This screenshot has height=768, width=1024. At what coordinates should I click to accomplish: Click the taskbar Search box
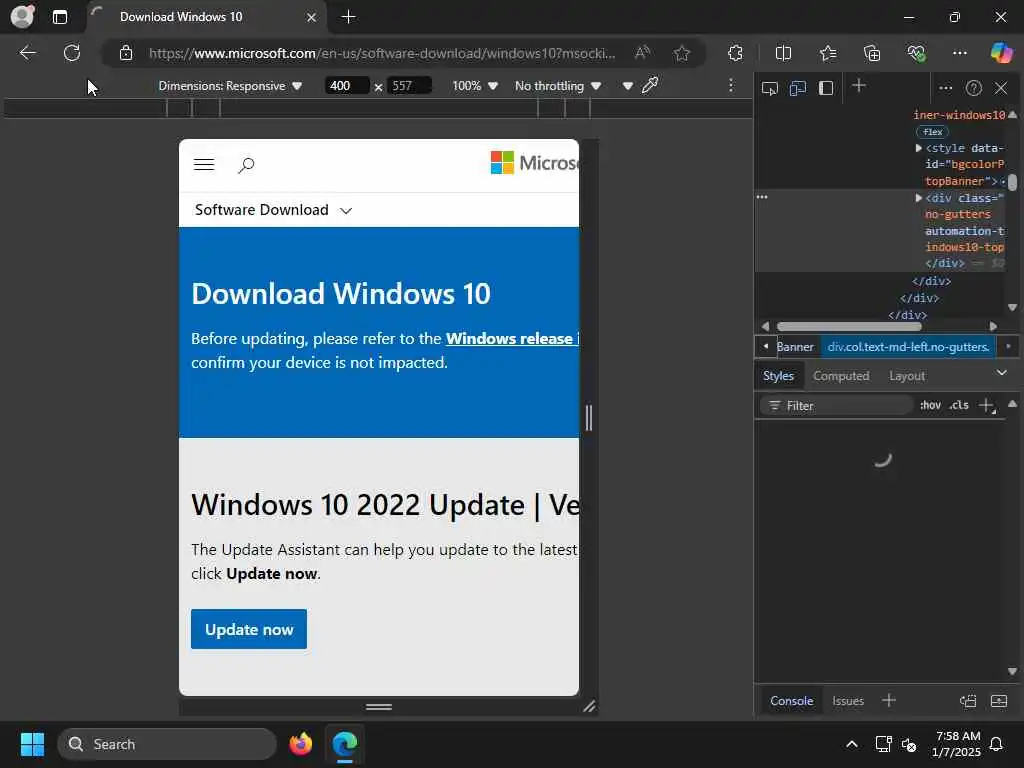pyautogui.click(x=167, y=744)
